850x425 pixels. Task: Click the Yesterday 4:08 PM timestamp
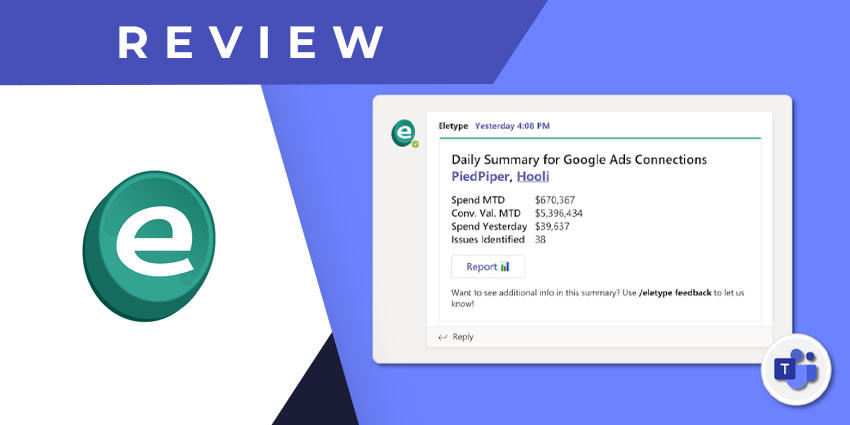[x=512, y=126]
